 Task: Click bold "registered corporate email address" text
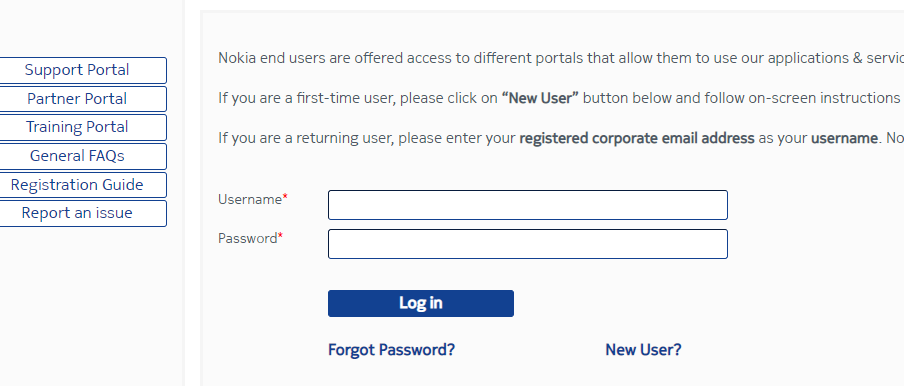click(x=637, y=138)
